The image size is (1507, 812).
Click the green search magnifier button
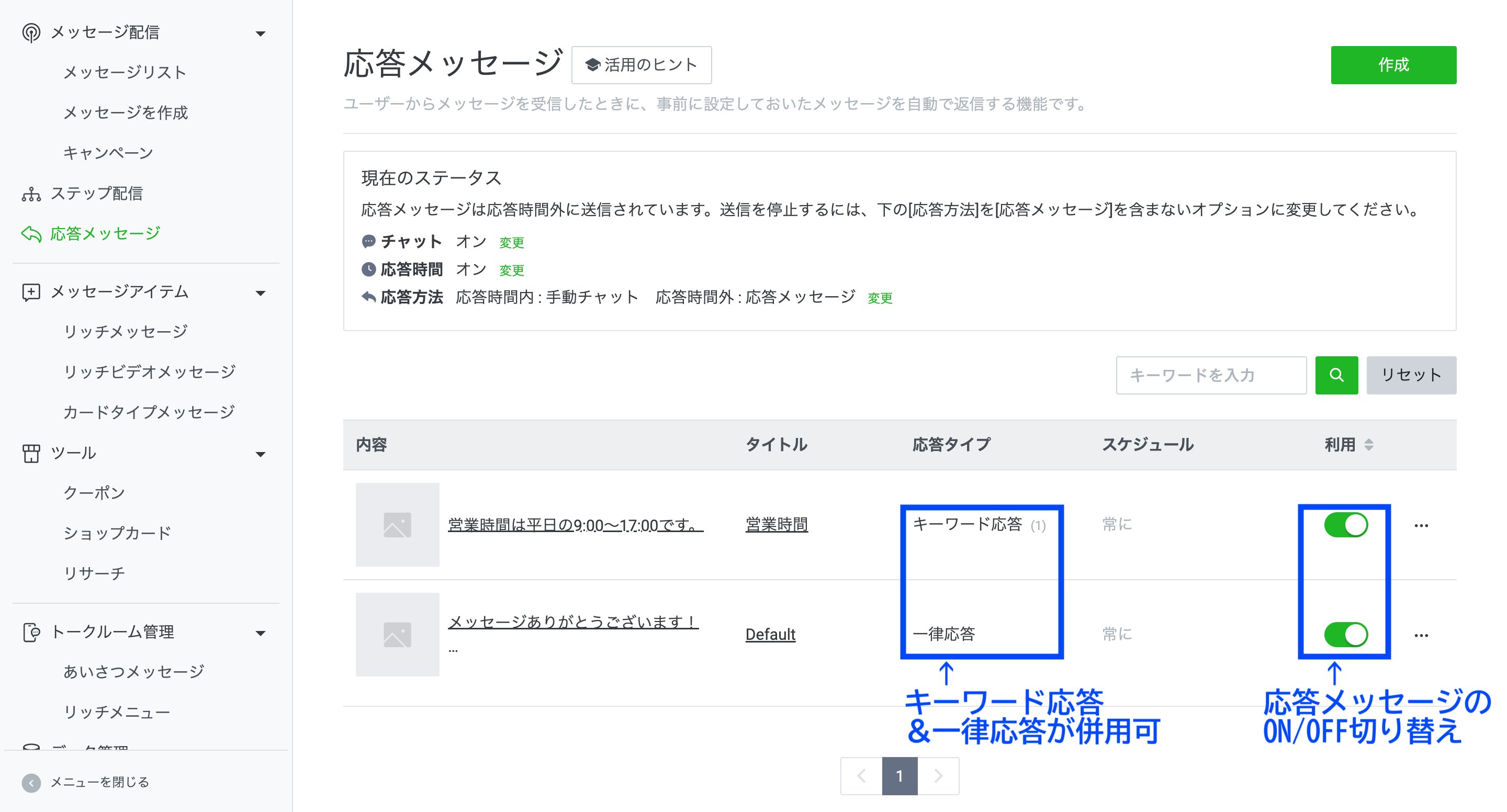click(x=1336, y=375)
